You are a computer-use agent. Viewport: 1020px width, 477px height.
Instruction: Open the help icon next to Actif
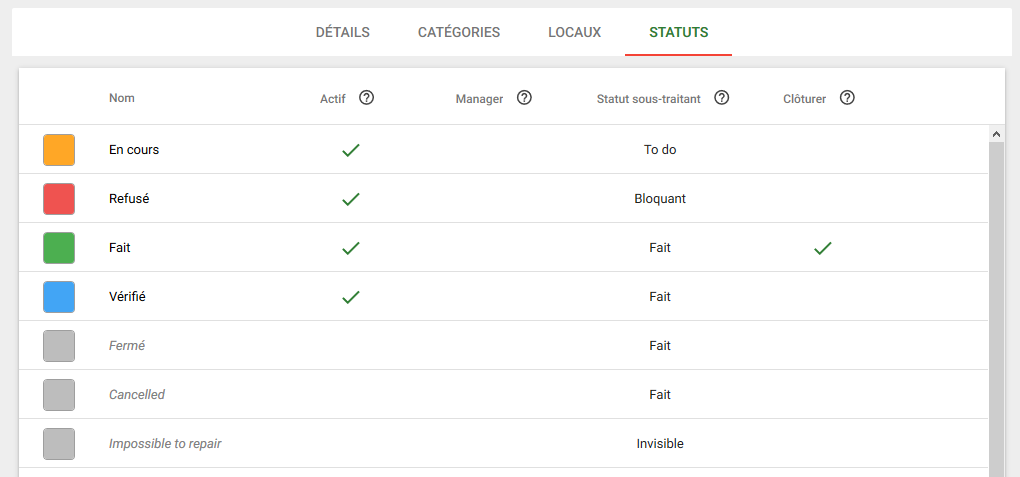[367, 98]
